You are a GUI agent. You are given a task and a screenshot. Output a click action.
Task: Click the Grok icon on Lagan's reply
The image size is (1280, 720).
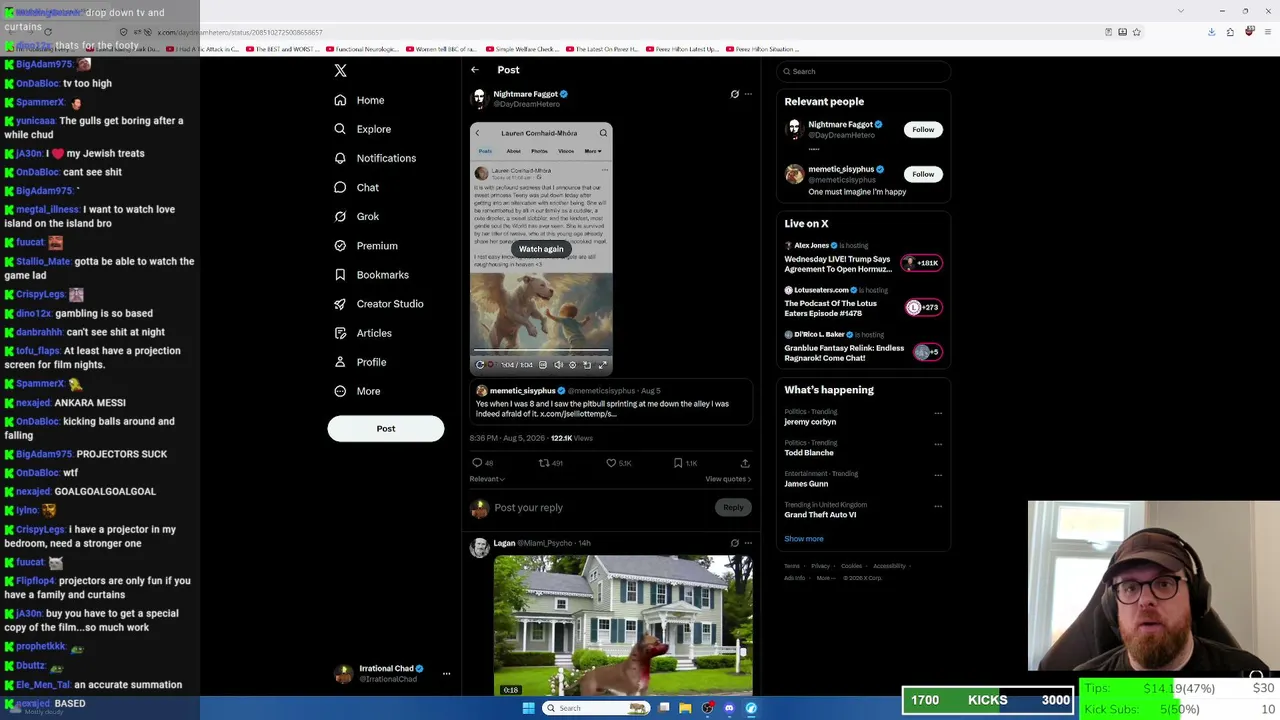coord(734,543)
